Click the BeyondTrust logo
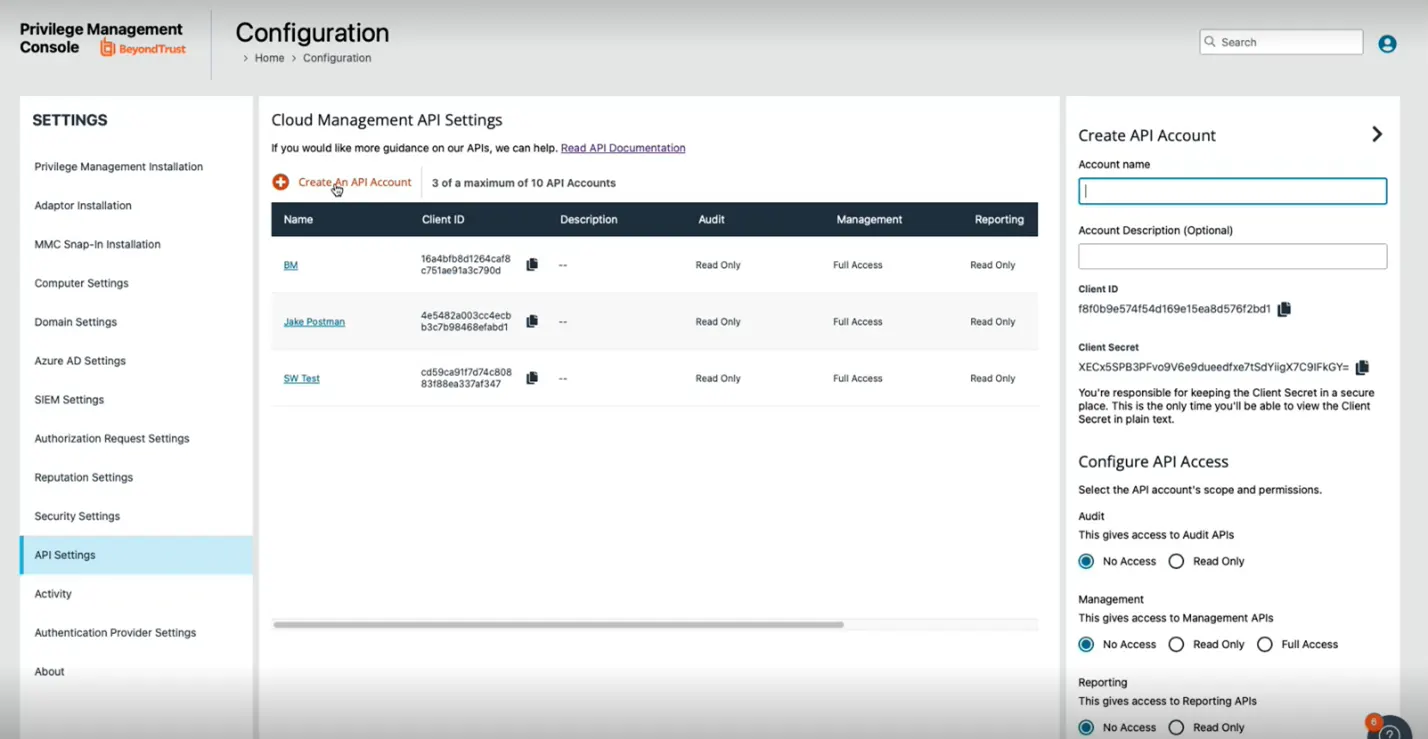Screen dimensions: 1428x739 click(x=143, y=48)
